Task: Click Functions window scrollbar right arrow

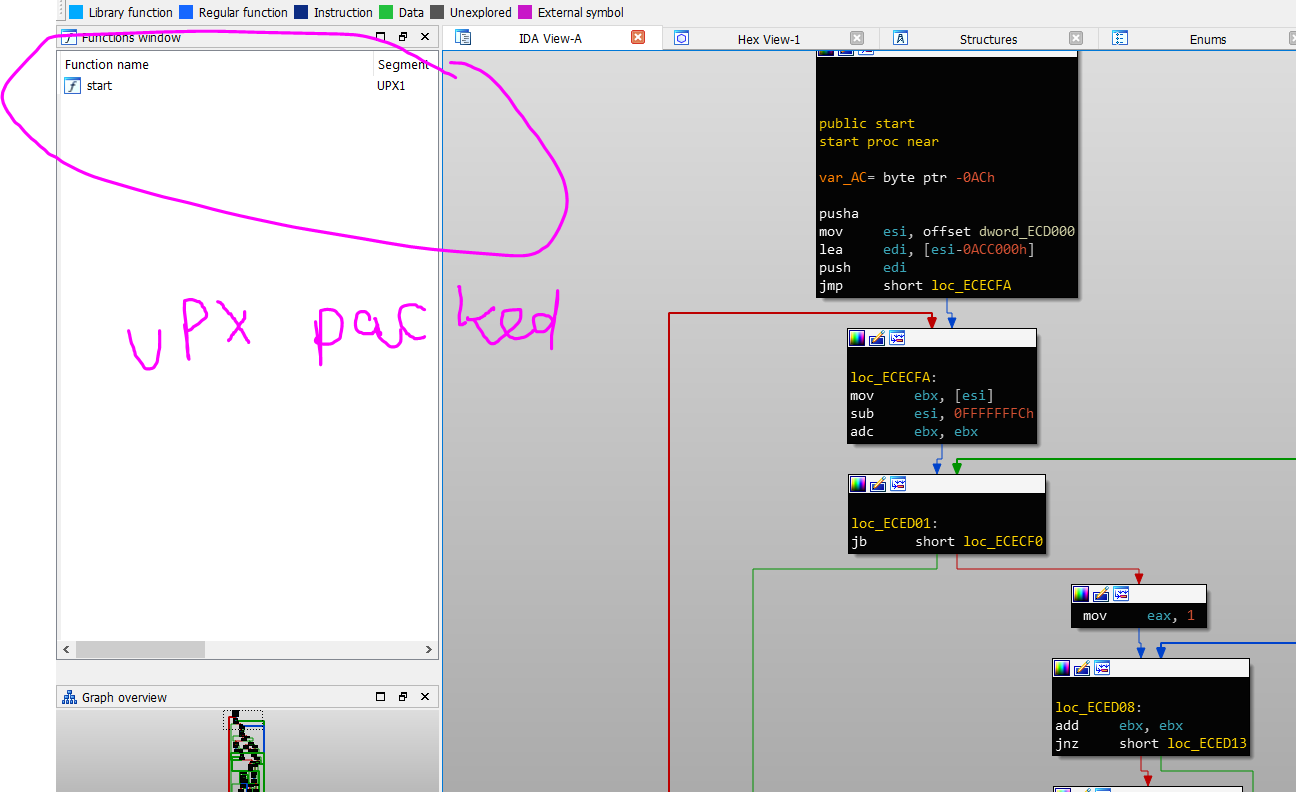Action: point(429,650)
